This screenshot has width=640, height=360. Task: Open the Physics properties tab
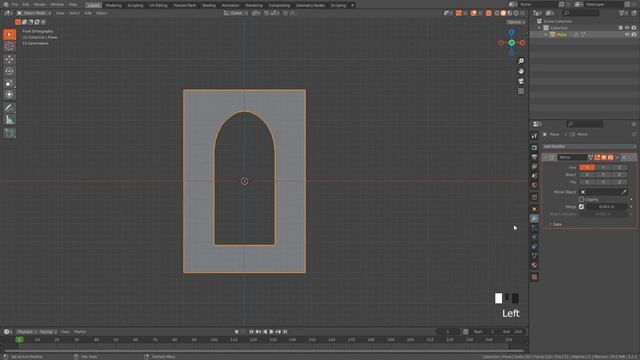tap(534, 237)
